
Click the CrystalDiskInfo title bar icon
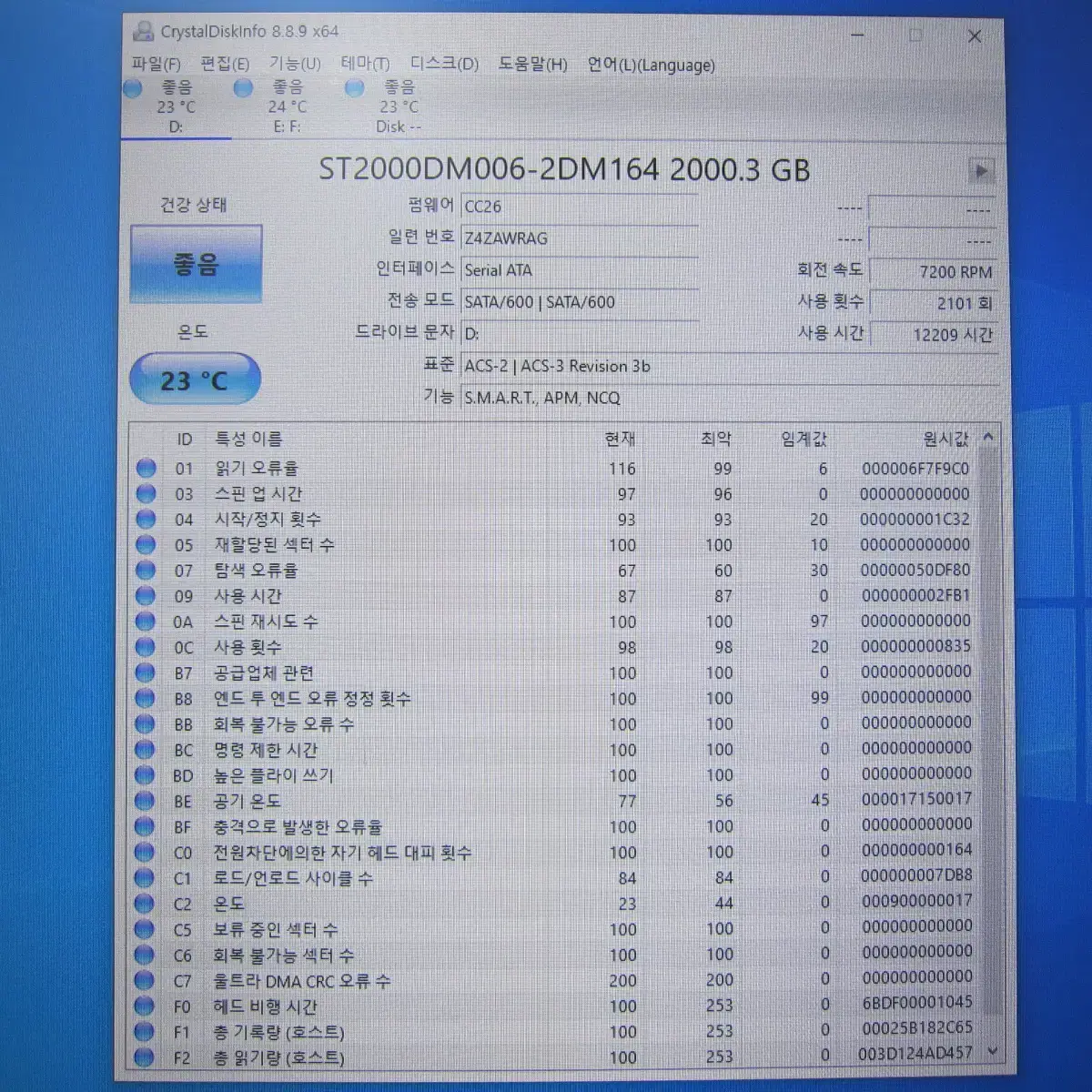click(143, 31)
